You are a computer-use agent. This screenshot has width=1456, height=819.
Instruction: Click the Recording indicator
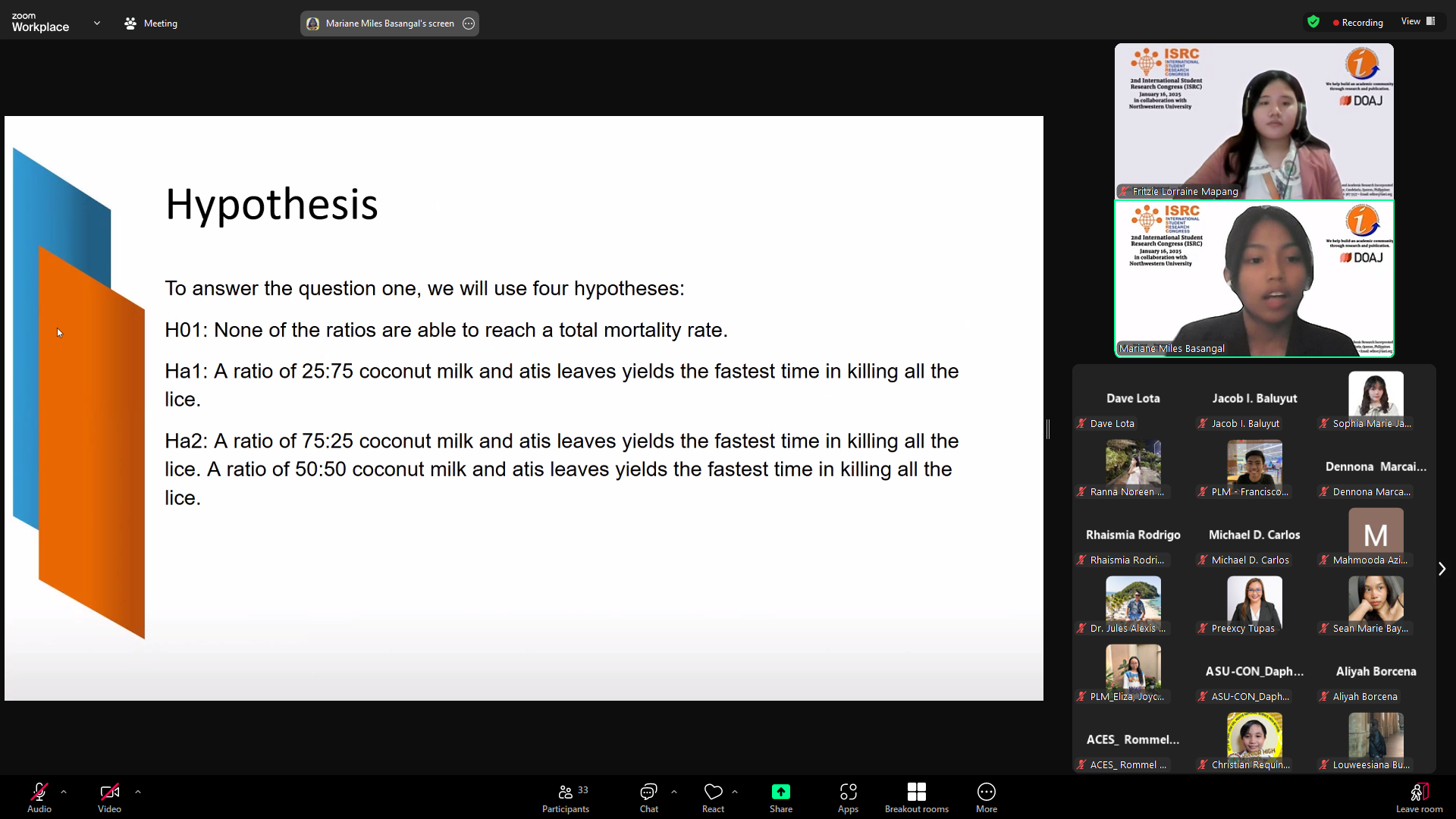(1357, 23)
